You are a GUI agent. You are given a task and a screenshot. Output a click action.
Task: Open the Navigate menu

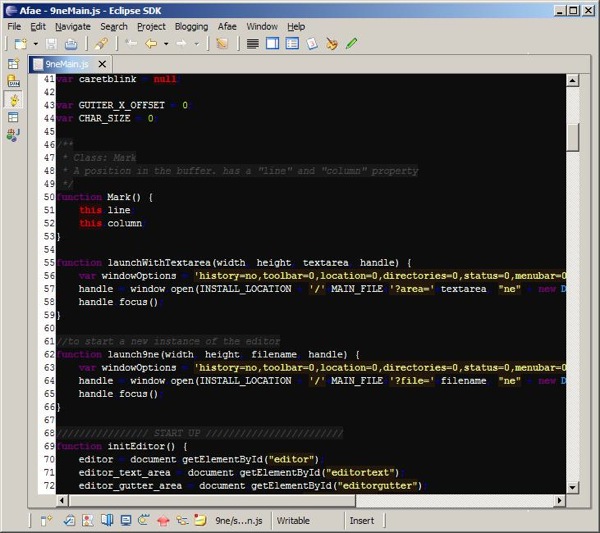73,26
